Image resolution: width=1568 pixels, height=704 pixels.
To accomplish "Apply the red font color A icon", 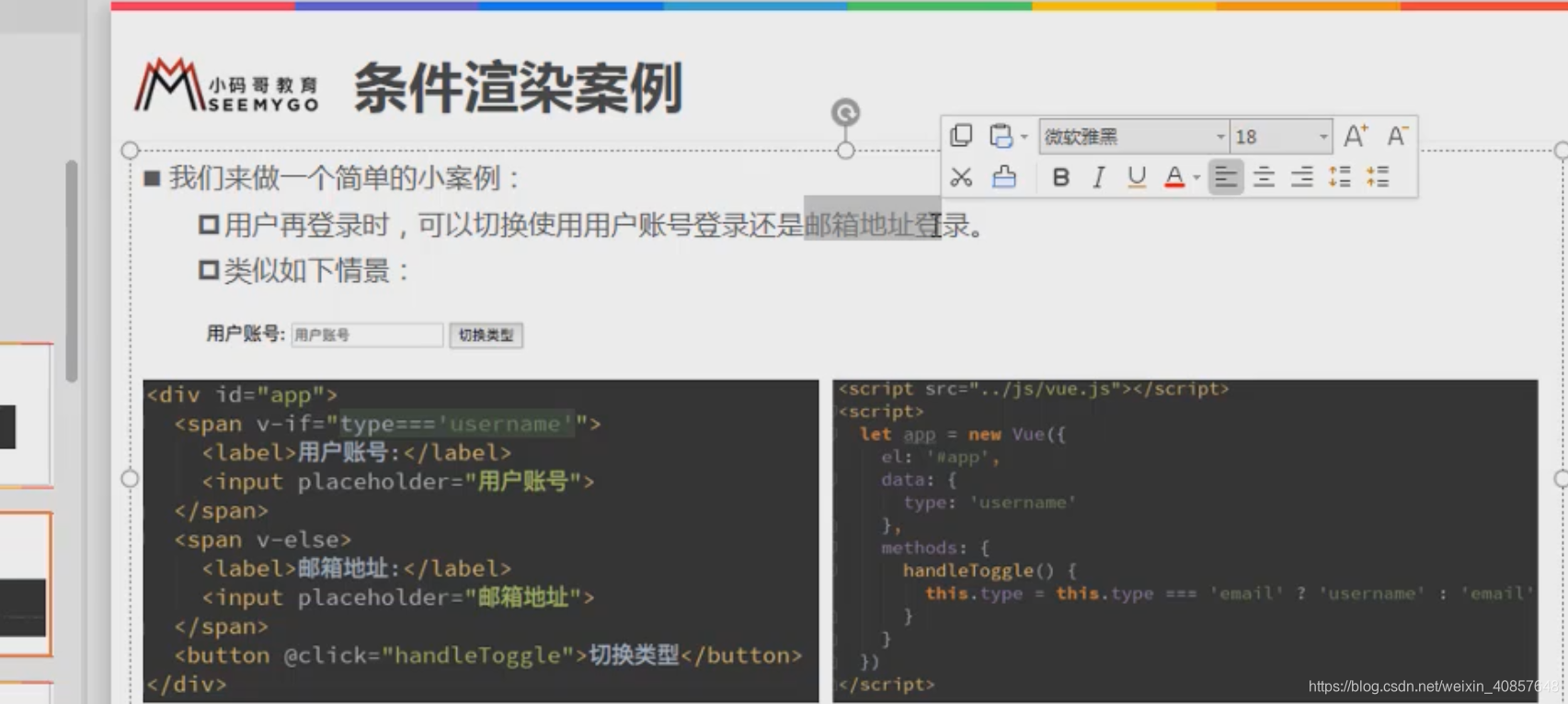I will pos(1174,176).
